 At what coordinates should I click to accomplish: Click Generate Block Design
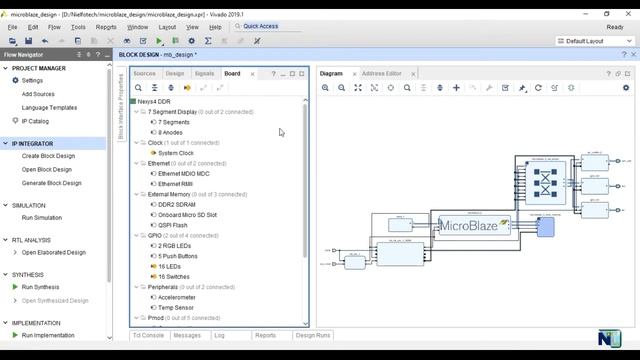tap(51, 183)
